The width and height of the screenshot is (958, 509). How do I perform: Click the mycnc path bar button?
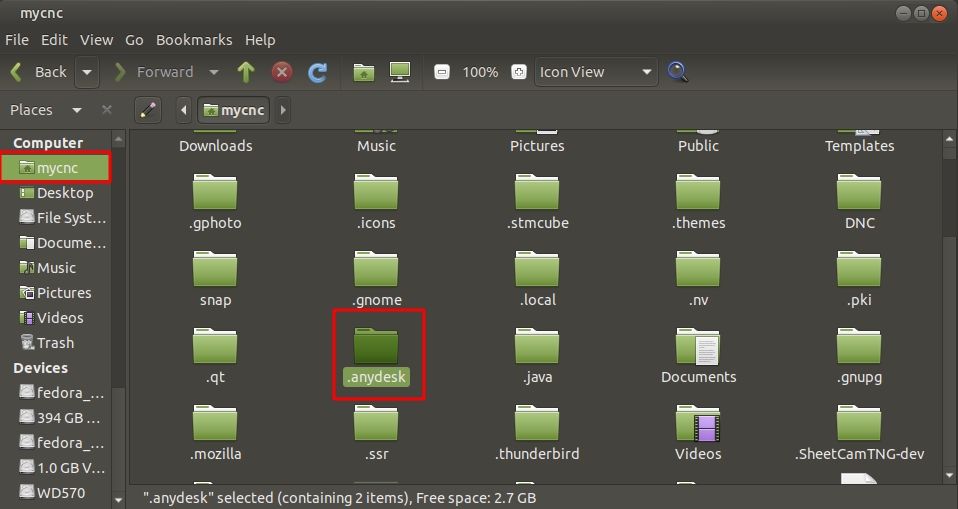coord(235,110)
